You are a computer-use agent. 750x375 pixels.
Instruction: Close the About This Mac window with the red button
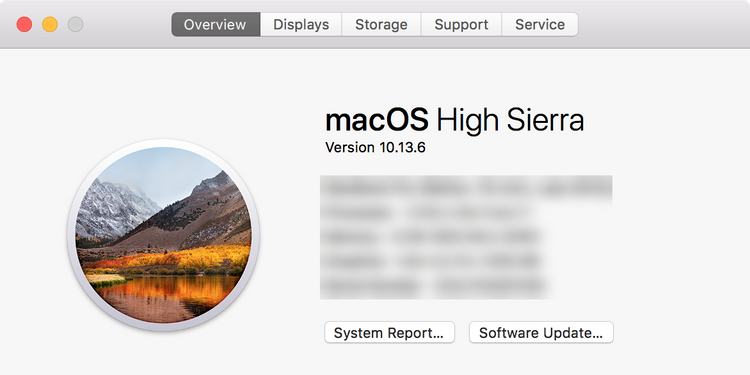[24, 24]
